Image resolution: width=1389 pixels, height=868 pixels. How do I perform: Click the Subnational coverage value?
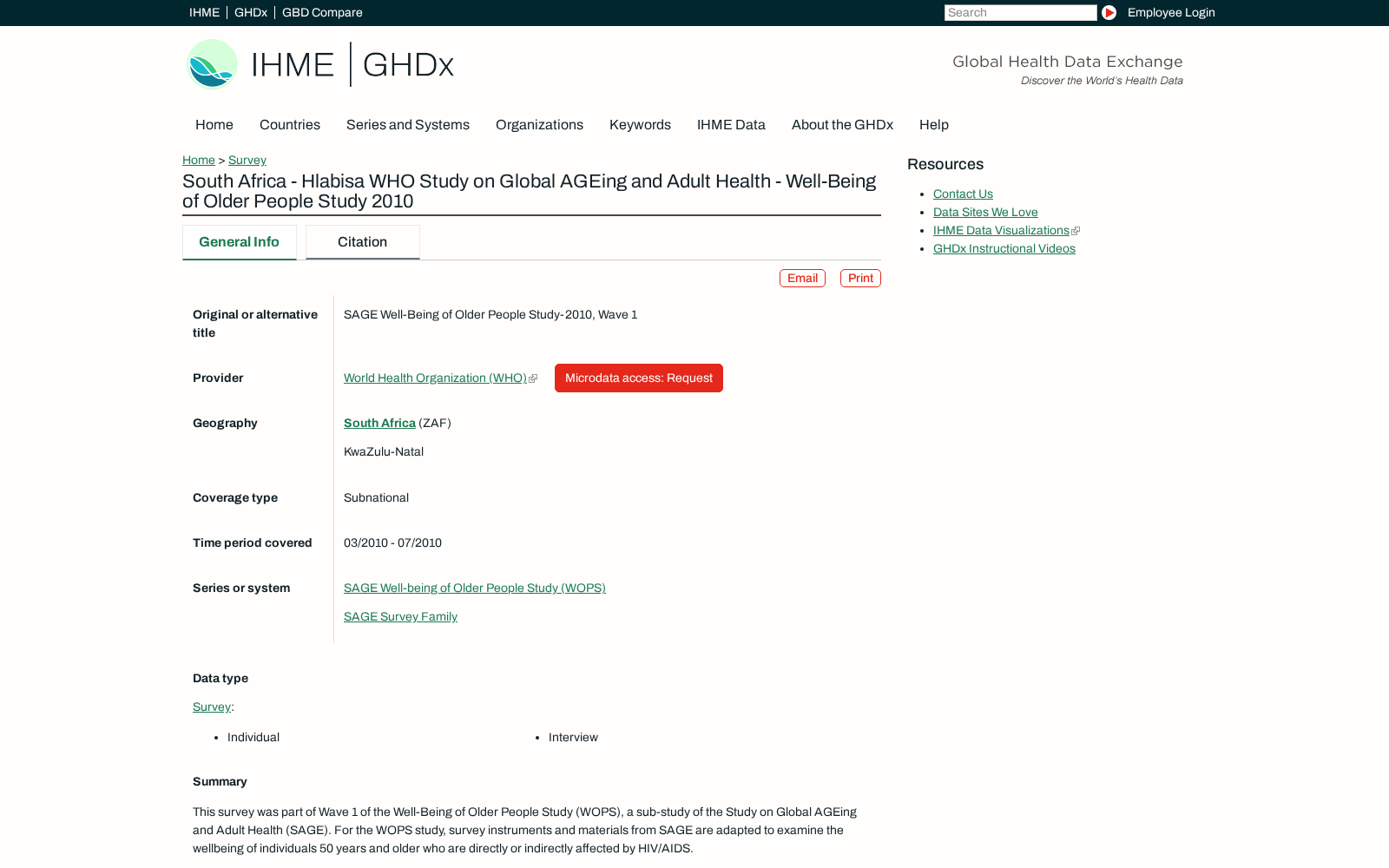coord(376,497)
